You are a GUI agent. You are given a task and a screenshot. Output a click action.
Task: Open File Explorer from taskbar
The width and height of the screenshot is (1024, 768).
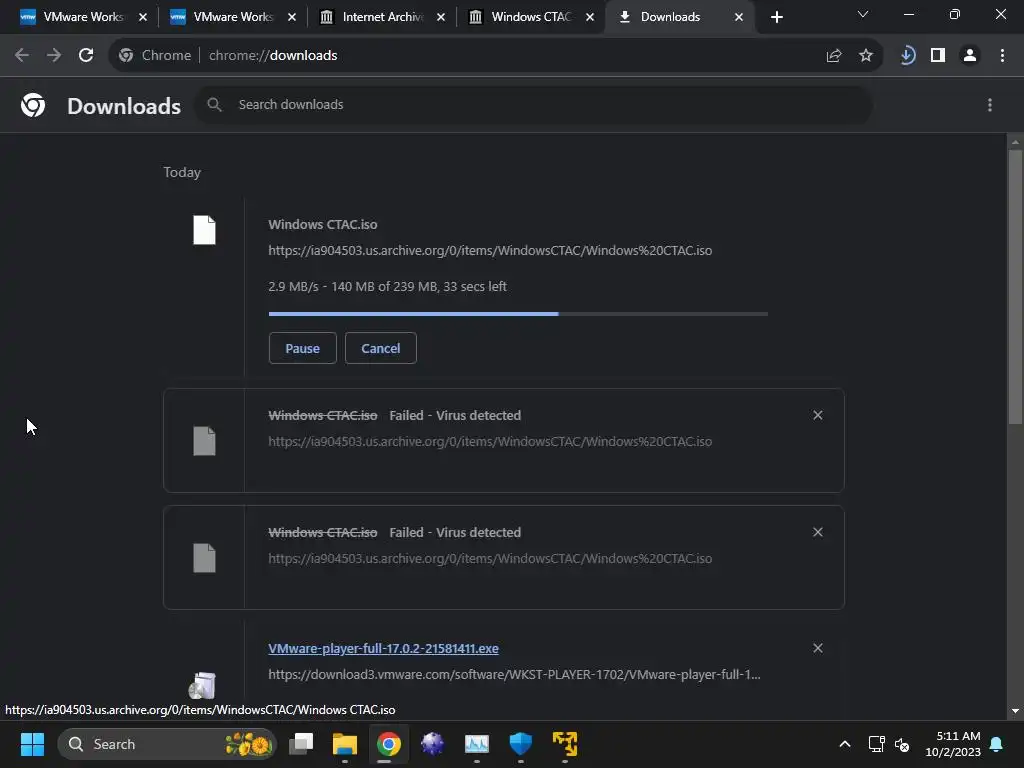click(x=345, y=744)
